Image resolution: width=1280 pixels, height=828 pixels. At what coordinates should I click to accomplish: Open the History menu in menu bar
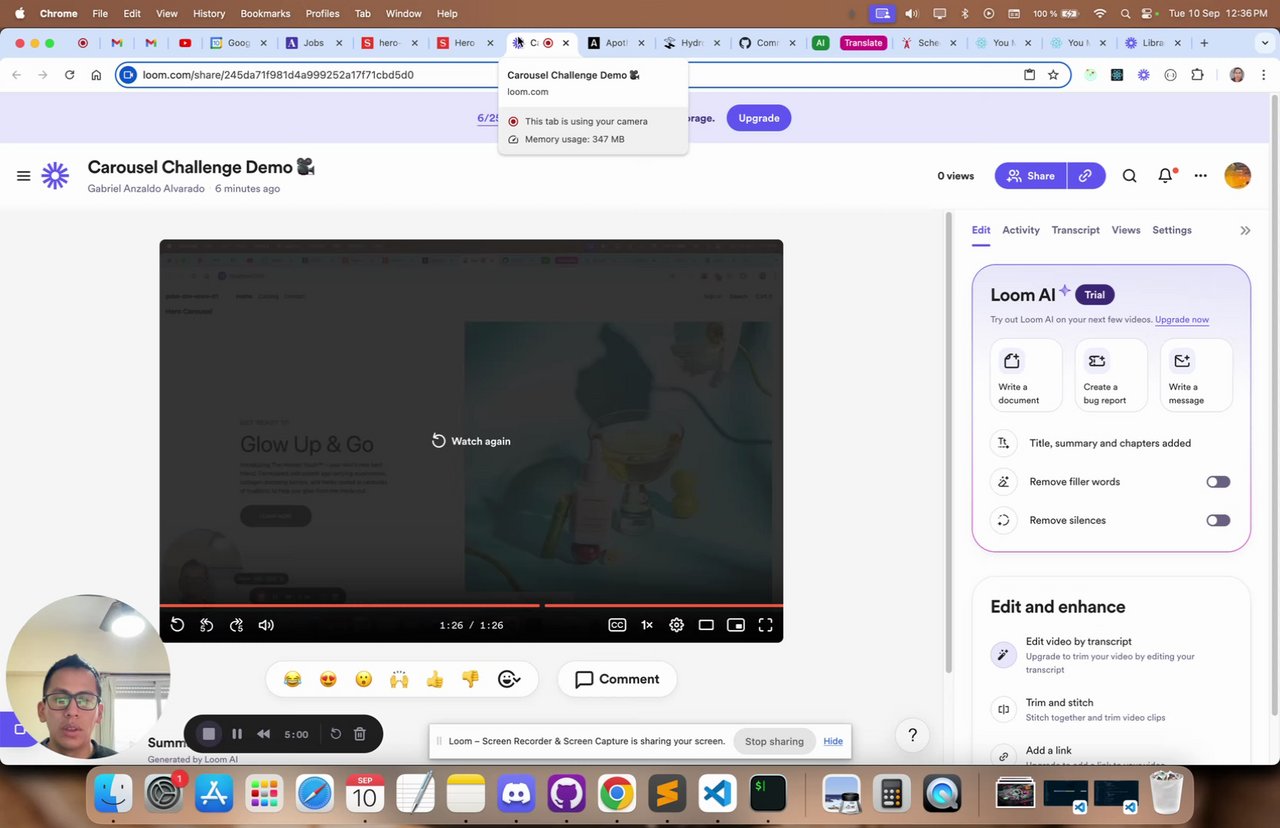pos(209,13)
